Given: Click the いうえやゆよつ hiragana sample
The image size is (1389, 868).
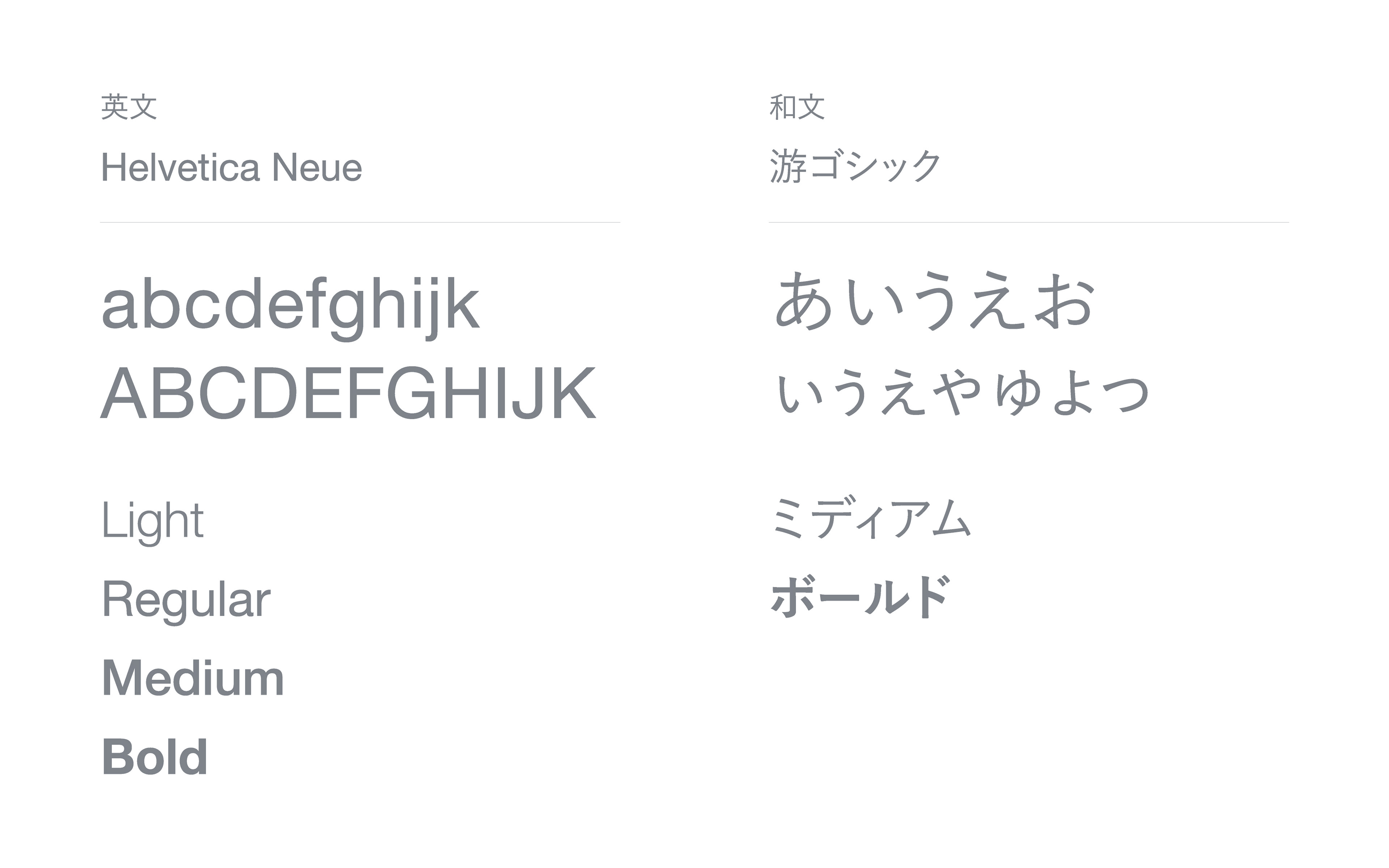Looking at the screenshot, I should click(x=962, y=393).
